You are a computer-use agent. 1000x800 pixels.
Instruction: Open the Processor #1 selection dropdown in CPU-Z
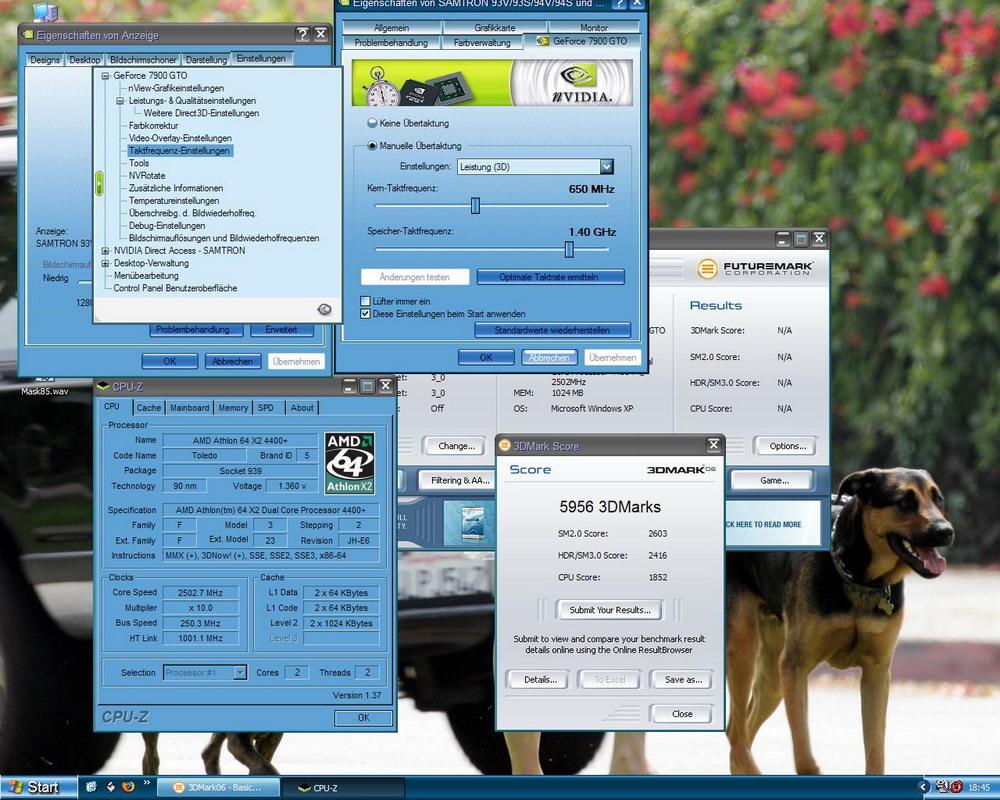(240, 672)
